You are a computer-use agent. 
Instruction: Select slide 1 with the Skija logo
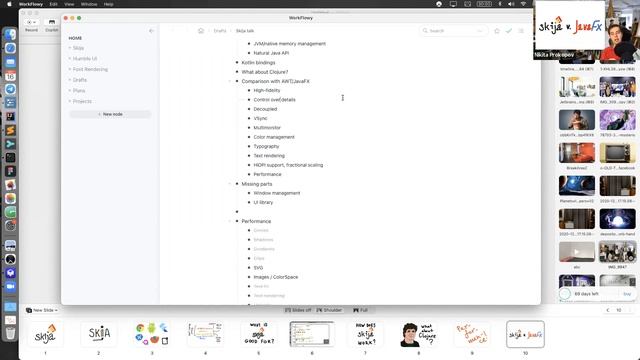click(45, 334)
